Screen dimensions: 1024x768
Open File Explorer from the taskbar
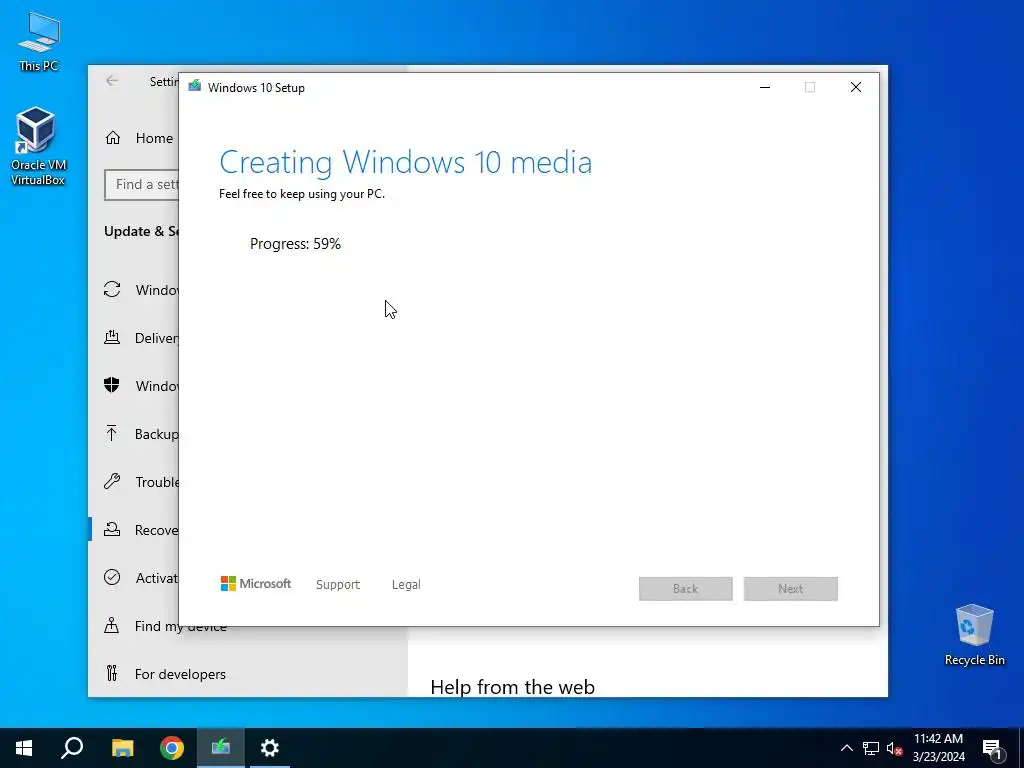(x=122, y=748)
